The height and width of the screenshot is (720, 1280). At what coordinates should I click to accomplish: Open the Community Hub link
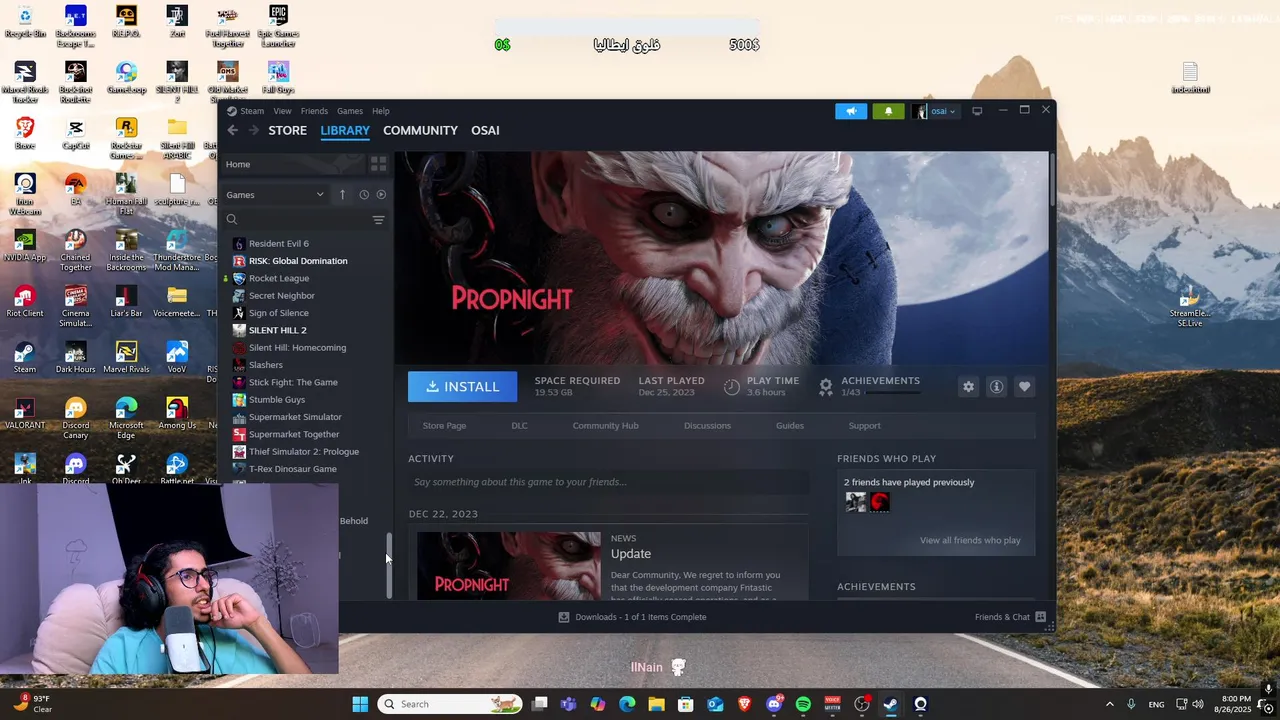tap(605, 426)
